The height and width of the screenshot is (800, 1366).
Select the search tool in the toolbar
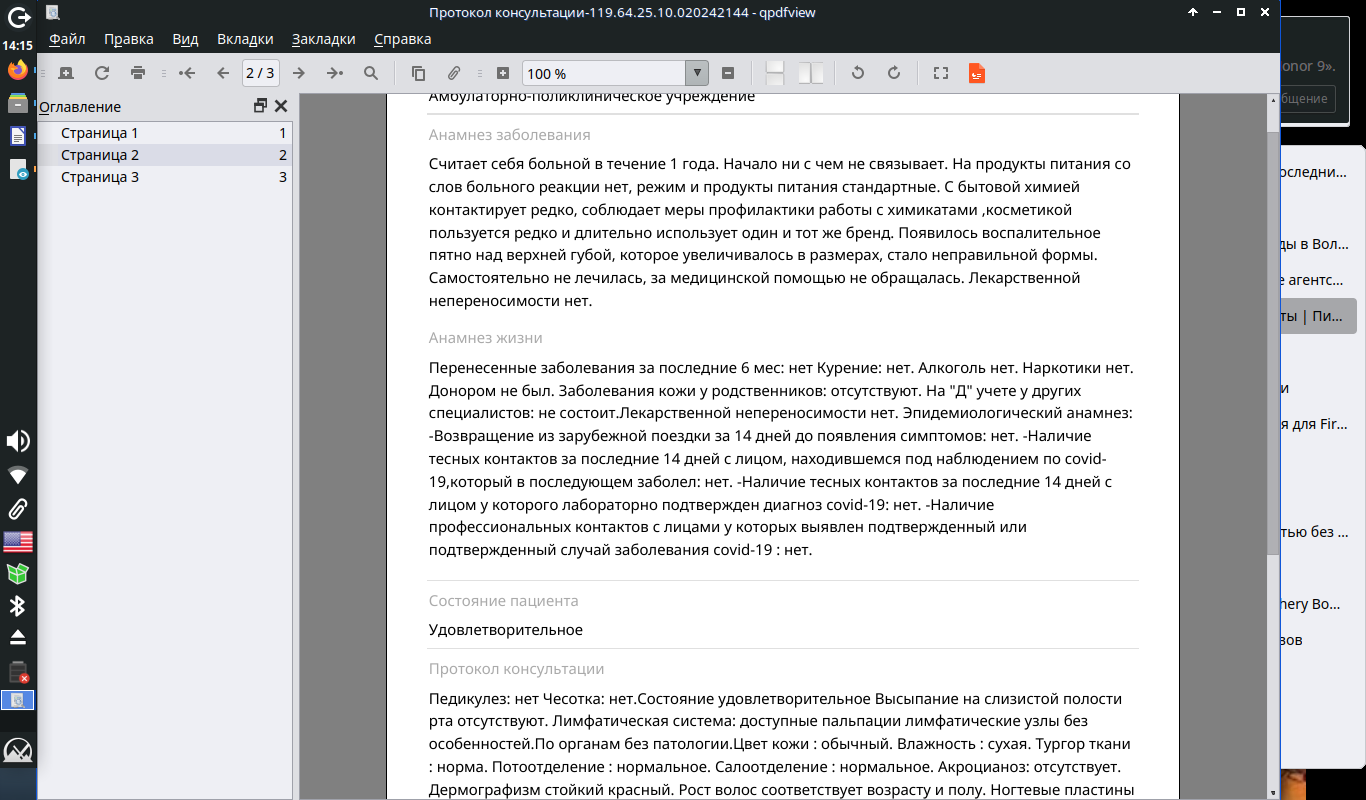[371, 72]
